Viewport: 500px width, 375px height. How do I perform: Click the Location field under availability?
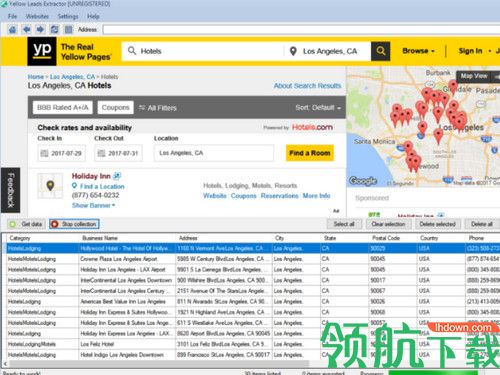tap(214, 153)
